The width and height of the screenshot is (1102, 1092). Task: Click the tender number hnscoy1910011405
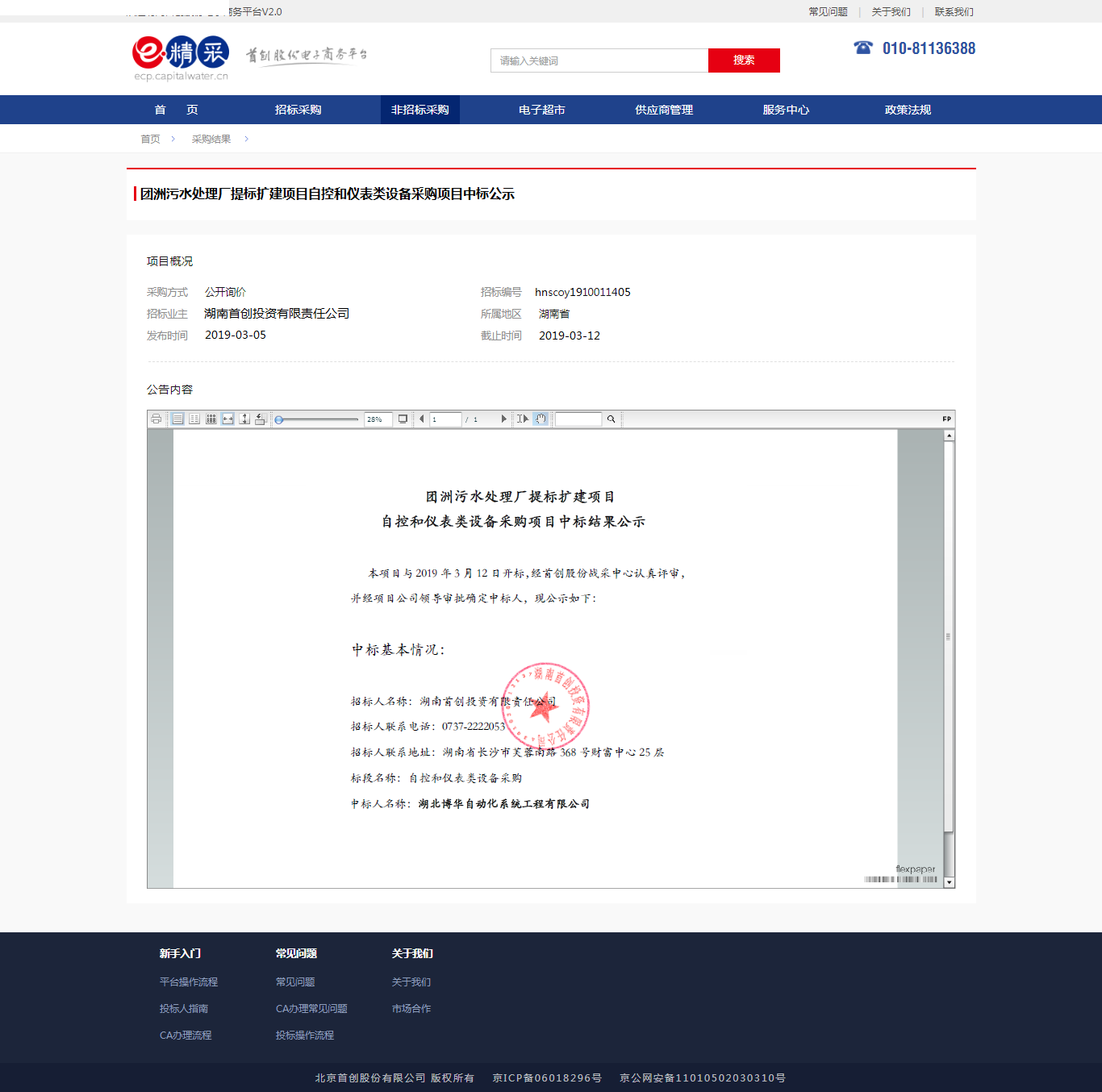click(x=582, y=292)
